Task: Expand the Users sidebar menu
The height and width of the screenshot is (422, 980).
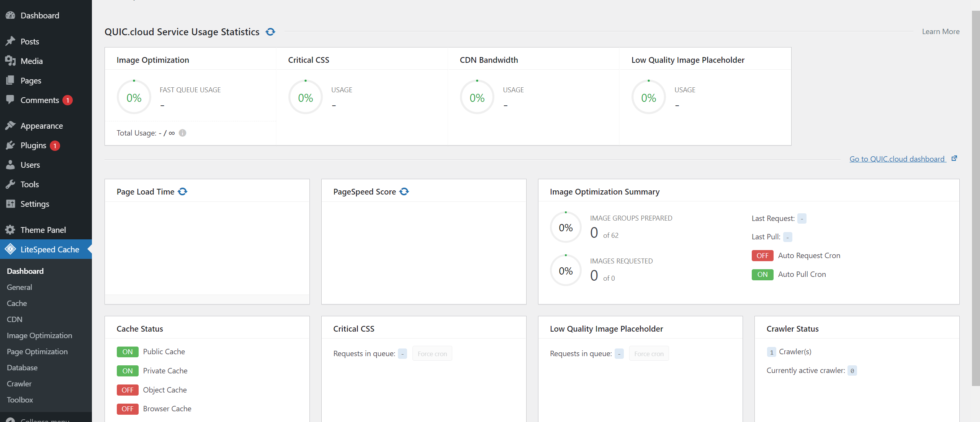Action: 30,165
